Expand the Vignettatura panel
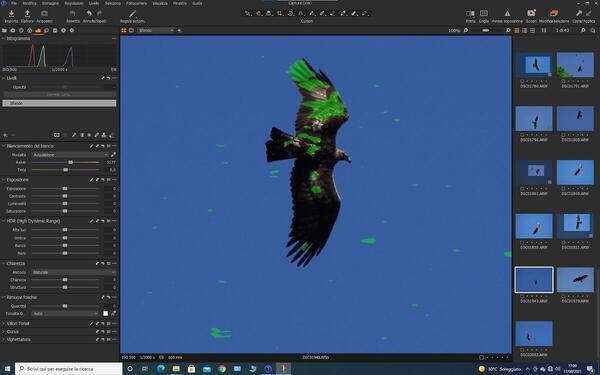The height and width of the screenshot is (375, 600). point(3,340)
